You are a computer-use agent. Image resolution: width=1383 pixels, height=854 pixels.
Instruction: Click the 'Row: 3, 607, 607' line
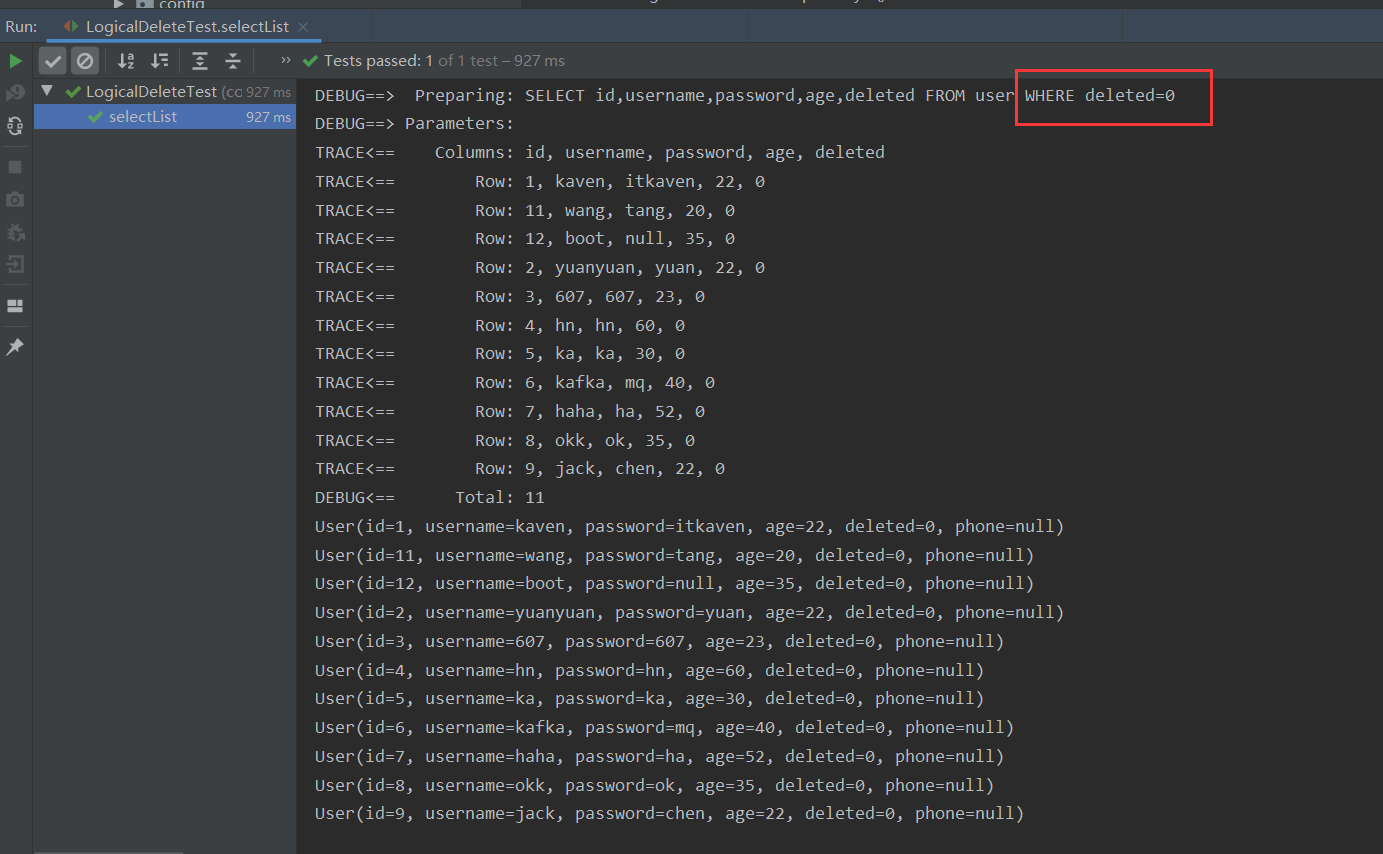pos(510,297)
